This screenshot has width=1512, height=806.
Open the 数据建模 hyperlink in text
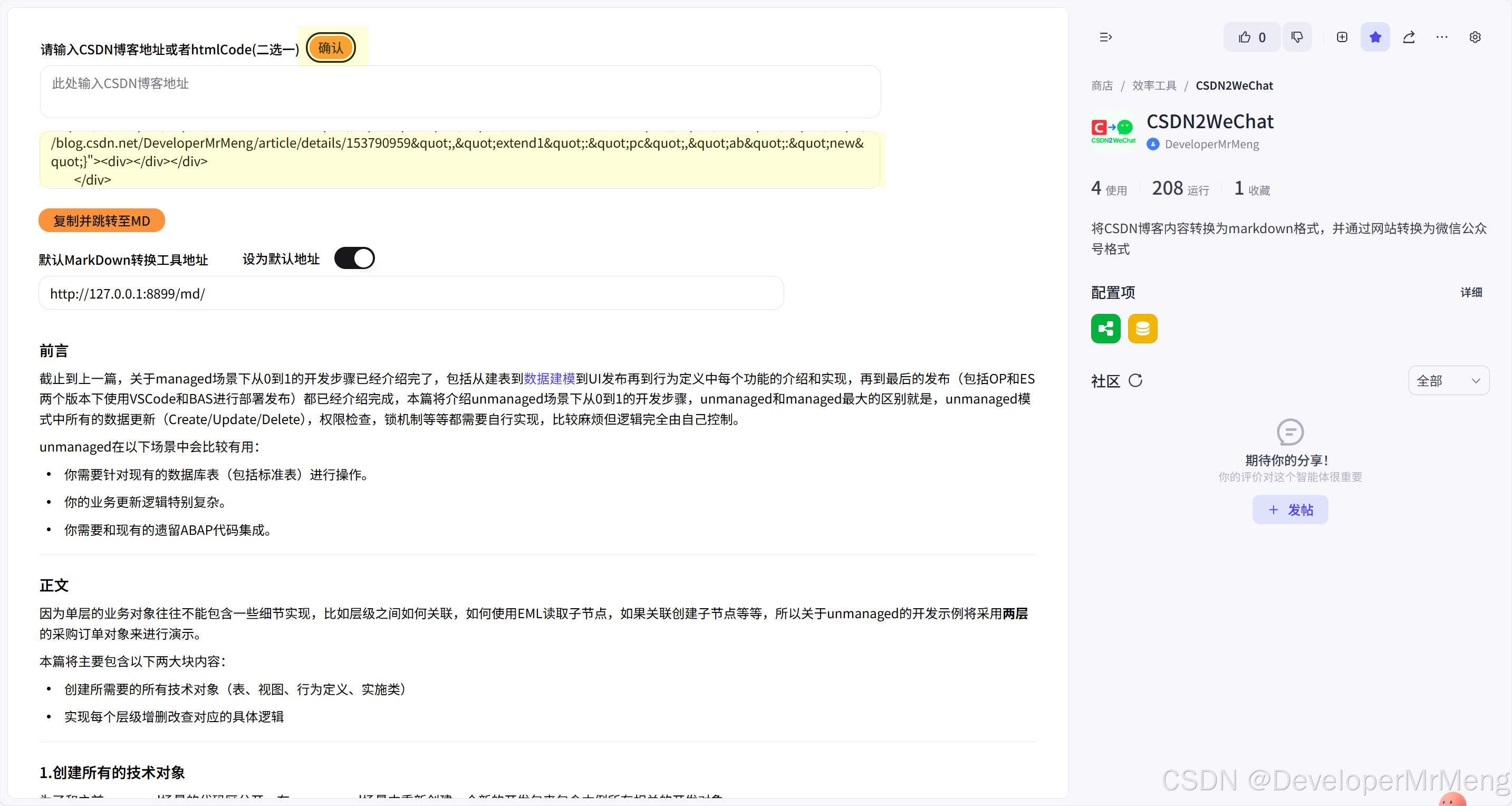click(549, 379)
